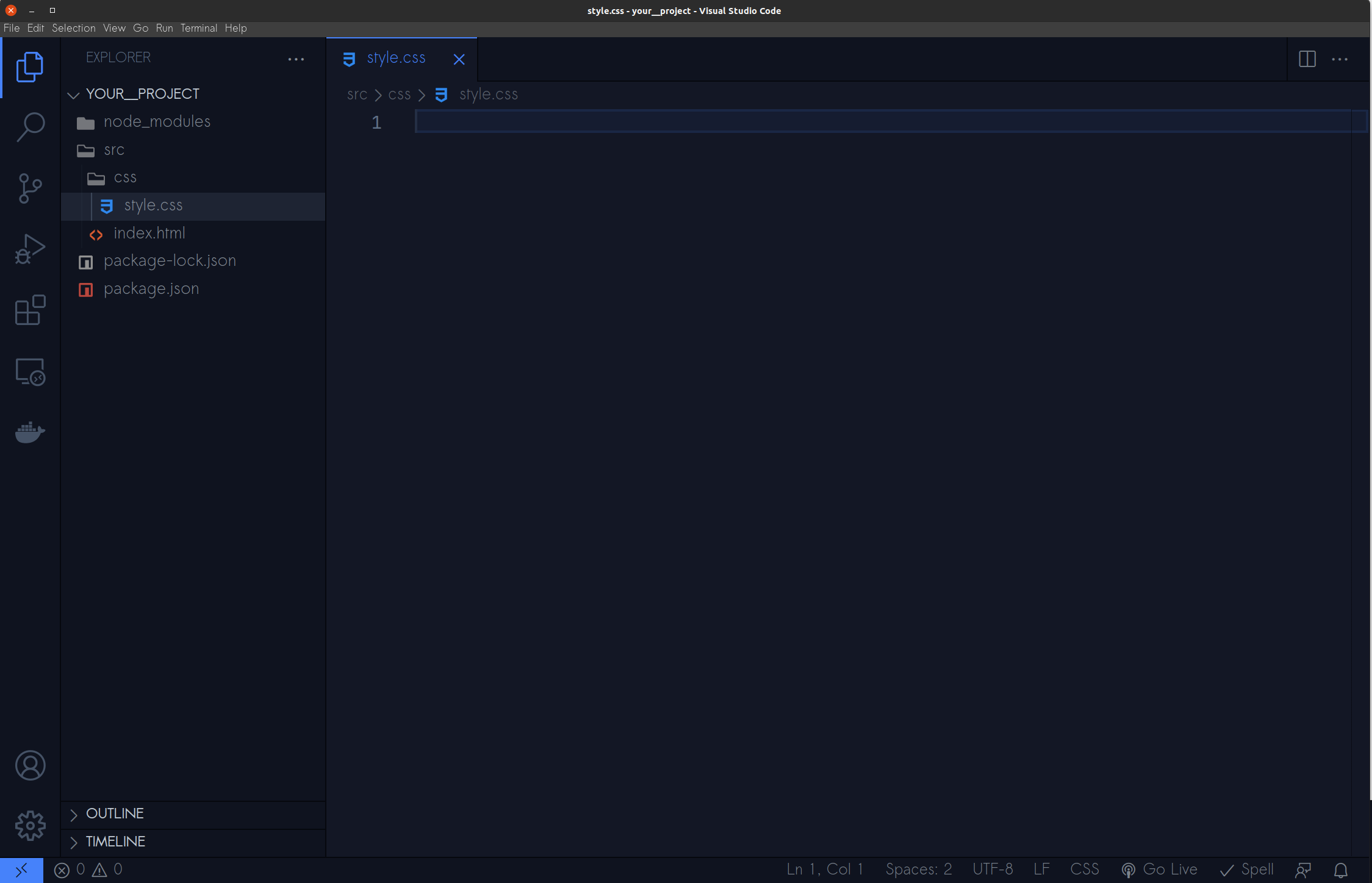Click line number 1 in gutter

(376, 123)
